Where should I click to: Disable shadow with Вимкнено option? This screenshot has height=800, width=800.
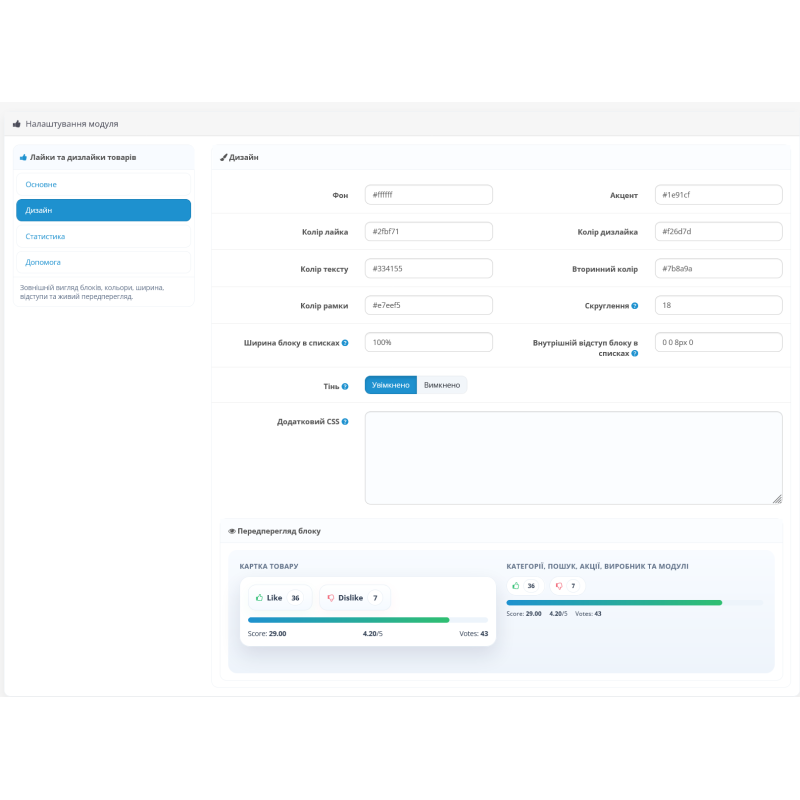pos(442,385)
